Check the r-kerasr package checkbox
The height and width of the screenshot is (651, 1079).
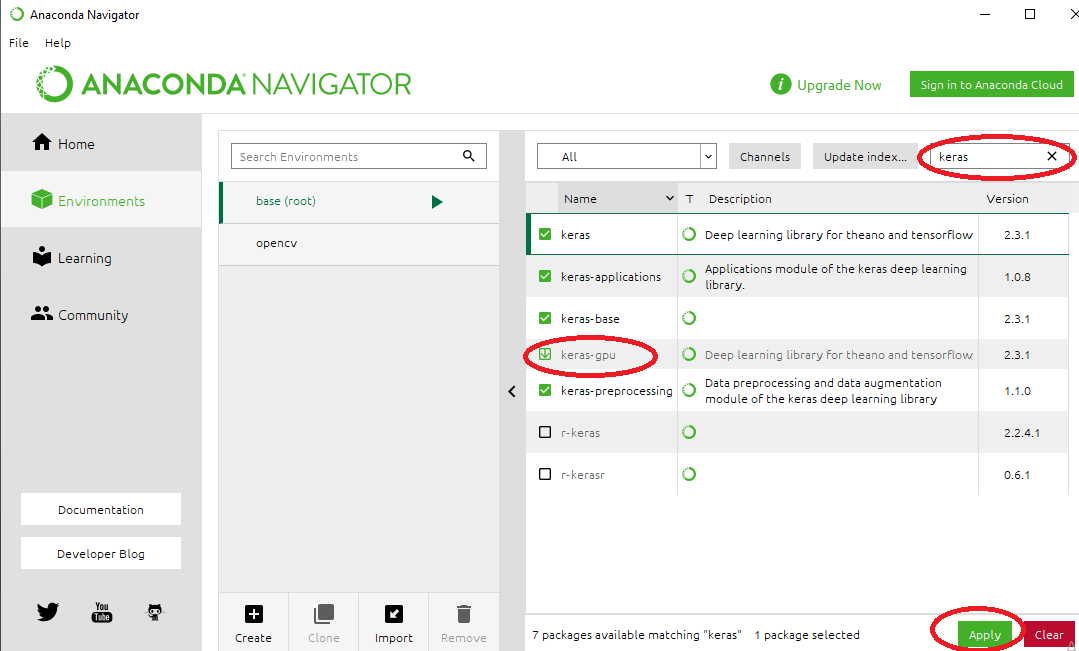[x=545, y=473]
